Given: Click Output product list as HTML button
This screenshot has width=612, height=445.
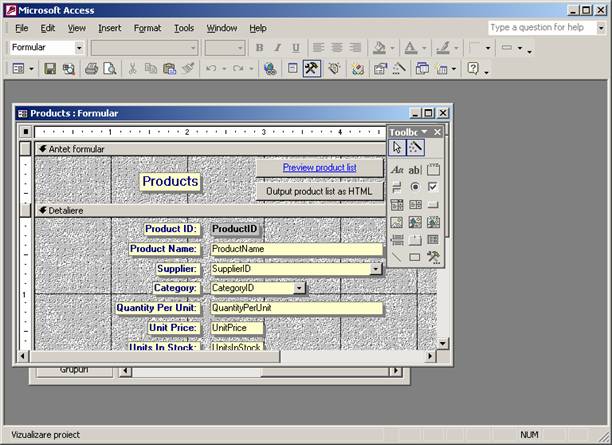Looking at the screenshot, I should tap(319, 191).
